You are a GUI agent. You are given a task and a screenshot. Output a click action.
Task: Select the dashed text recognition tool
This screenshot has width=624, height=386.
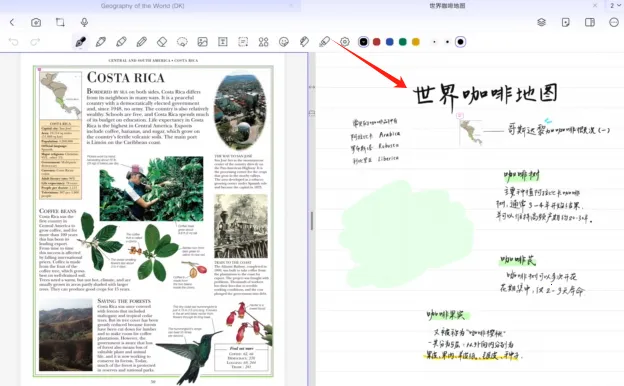tap(243, 42)
